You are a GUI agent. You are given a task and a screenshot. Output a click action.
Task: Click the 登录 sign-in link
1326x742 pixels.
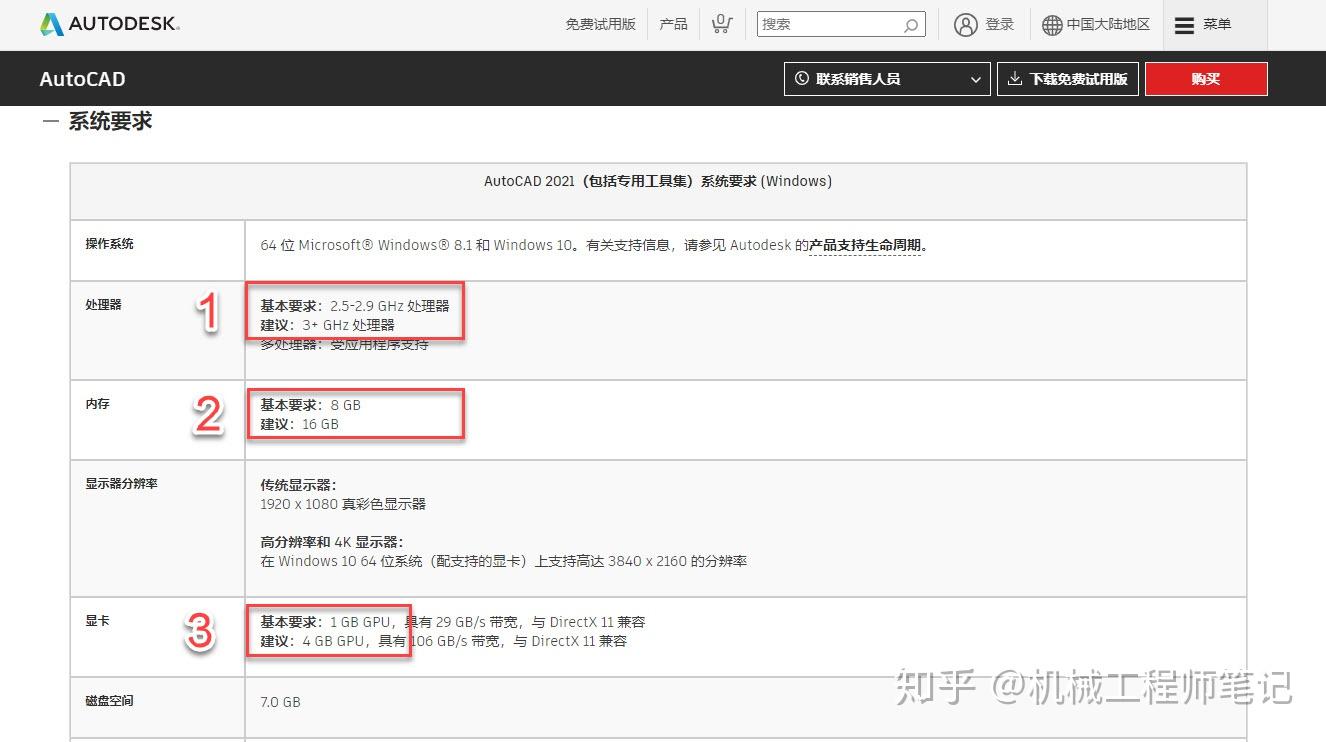[999, 25]
